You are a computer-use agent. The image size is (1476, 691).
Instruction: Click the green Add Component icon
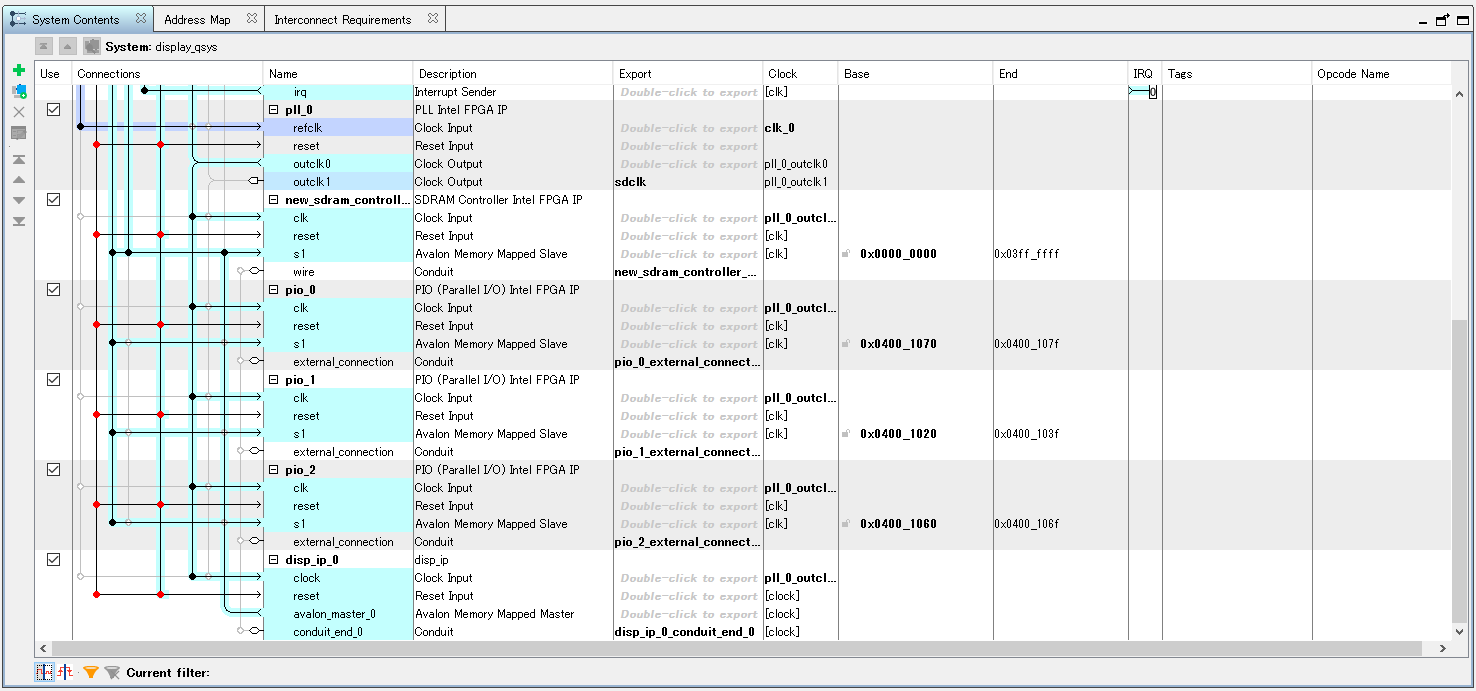pyautogui.click(x=18, y=70)
